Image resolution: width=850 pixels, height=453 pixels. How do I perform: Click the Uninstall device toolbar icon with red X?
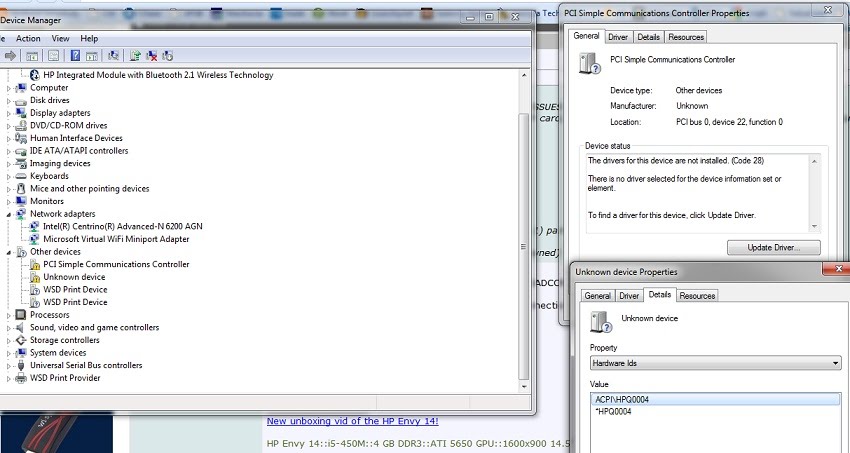tap(151, 55)
